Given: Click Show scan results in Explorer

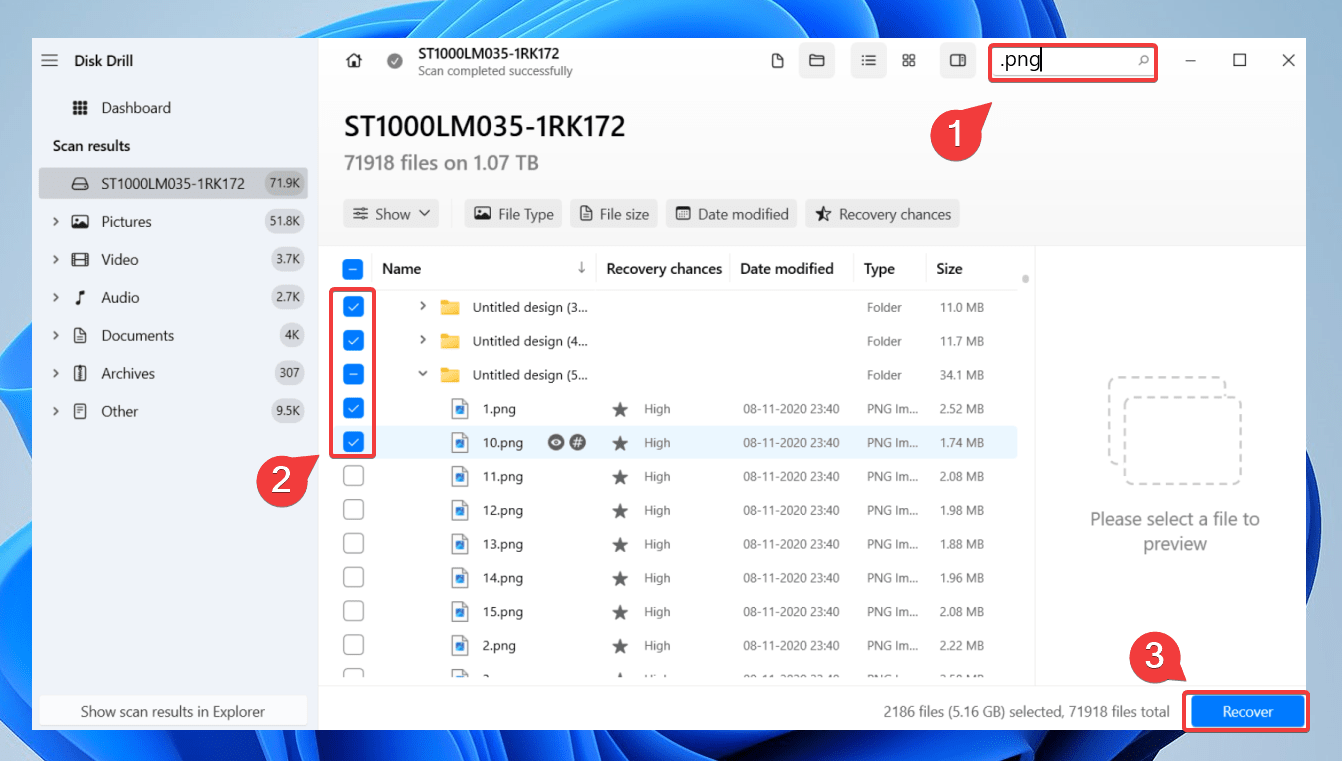Looking at the screenshot, I should click(x=172, y=712).
